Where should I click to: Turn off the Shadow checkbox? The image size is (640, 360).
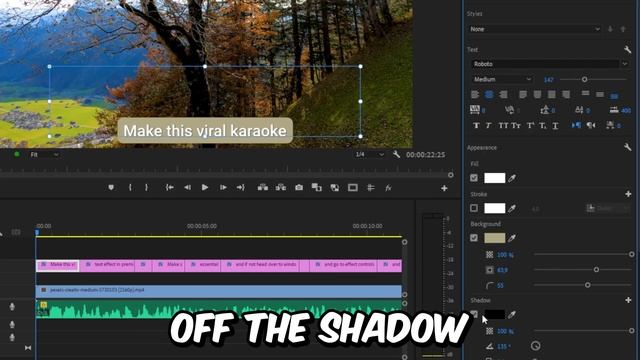(474, 314)
